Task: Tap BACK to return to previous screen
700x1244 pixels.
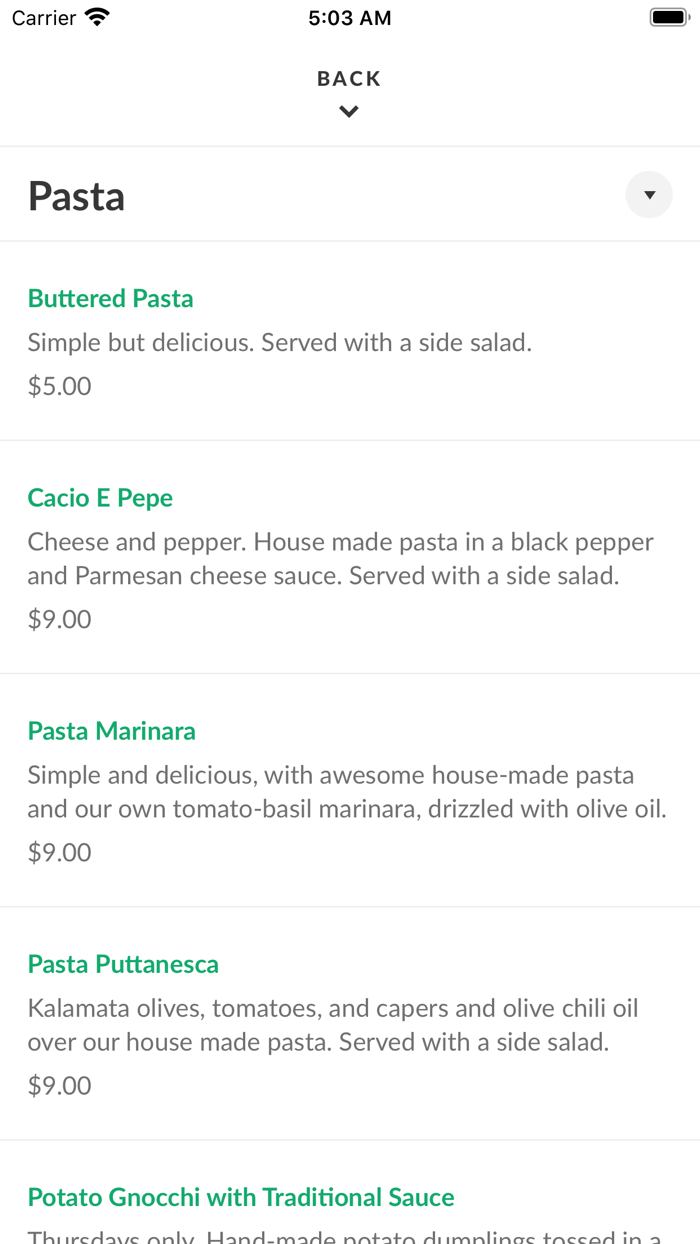Action: click(348, 78)
